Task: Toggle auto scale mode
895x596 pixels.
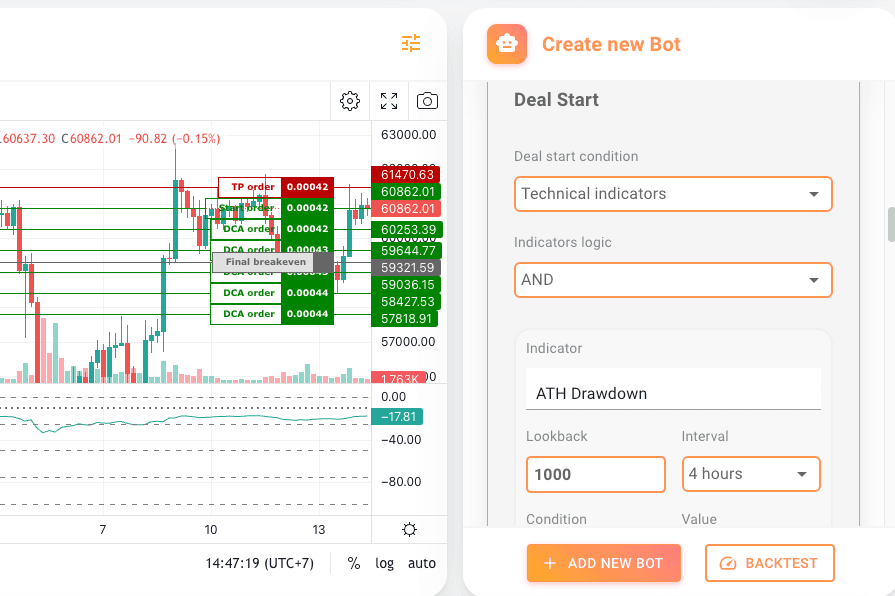Action: tap(421, 563)
